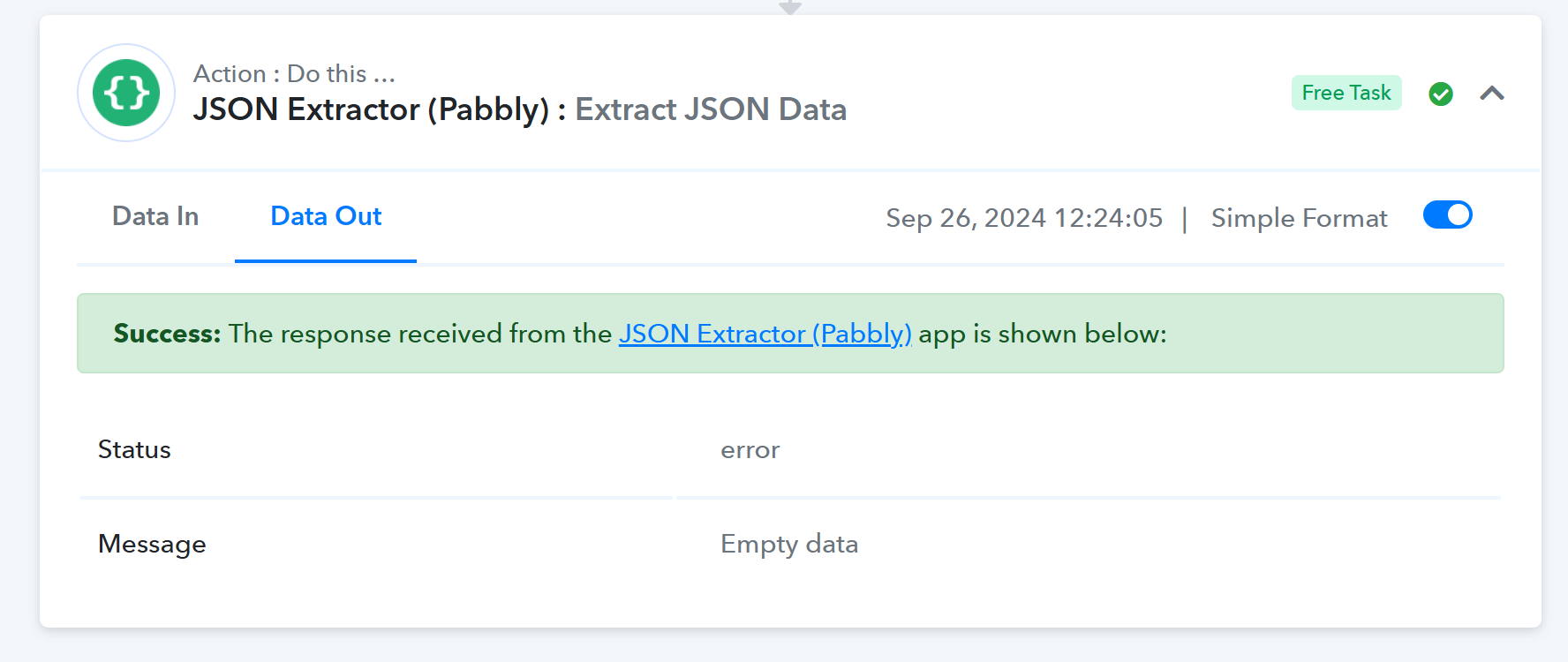The image size is (1568, 662).
Task: Click the Status field label
Action: 134,449
